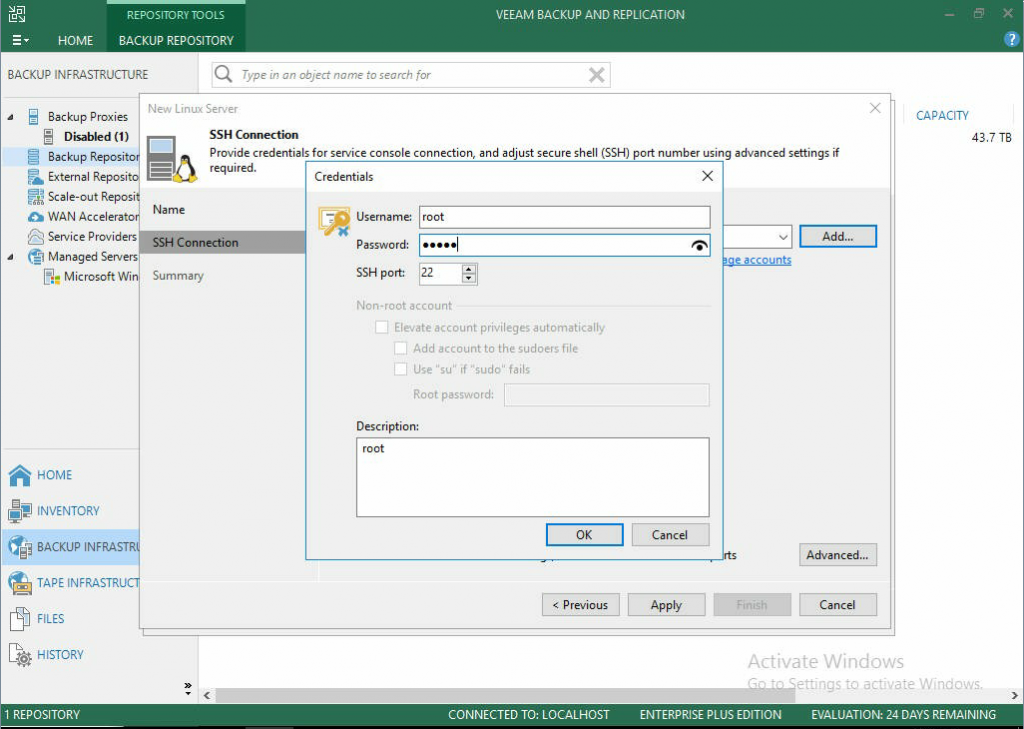This screenshot has height=729, width=1024.
Task: Open the credentials dropdown beside Add
Action: click(x=782, y=236)
